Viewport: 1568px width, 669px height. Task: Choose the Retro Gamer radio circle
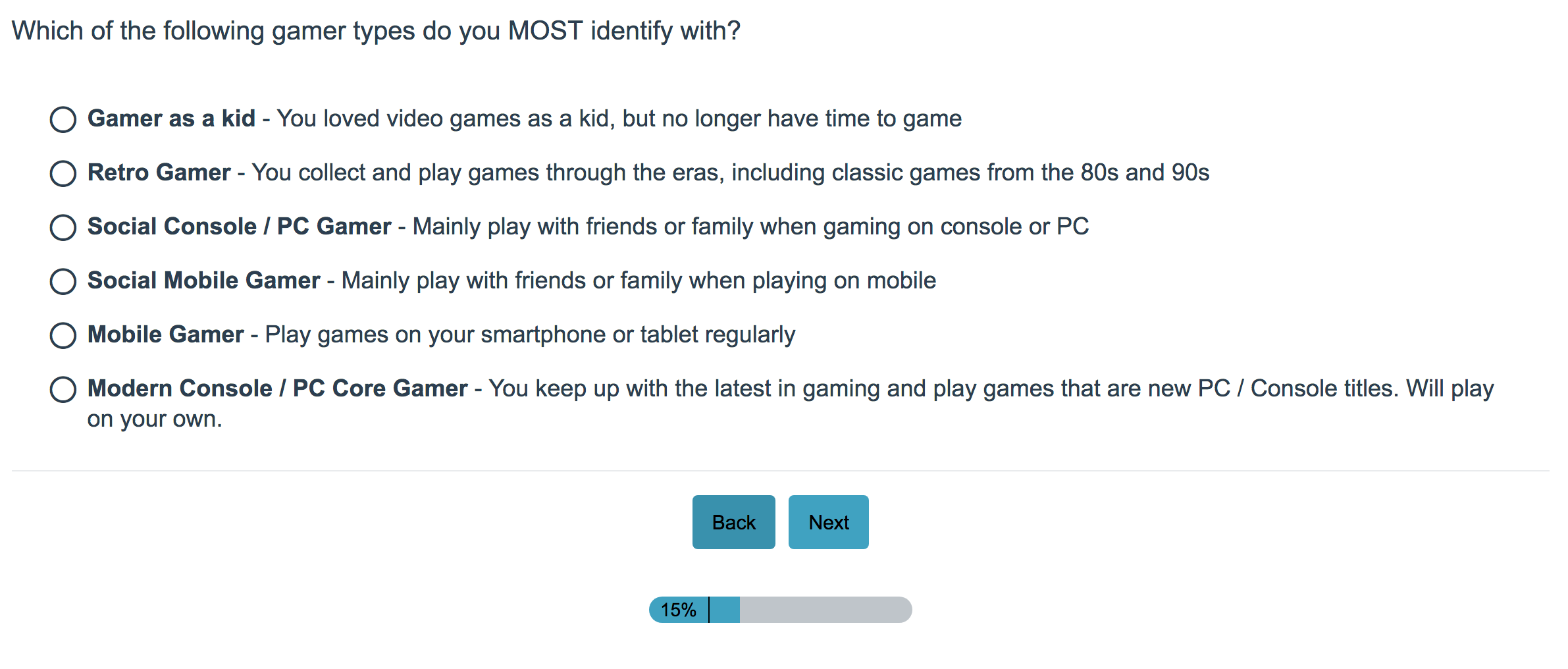[x=63, y=174]
